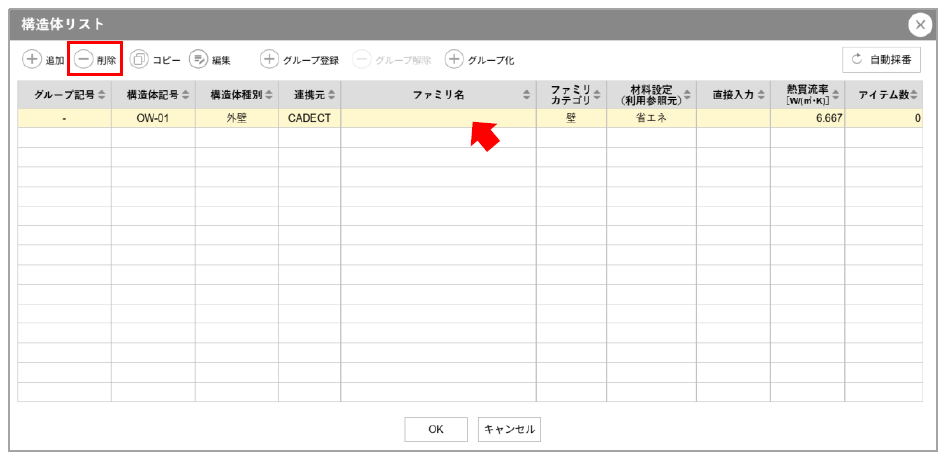Image resolution: width=947 pixels, height=462 pixels.
Task: Click the グループ登録 plus icon
Action: pos(269,60)
